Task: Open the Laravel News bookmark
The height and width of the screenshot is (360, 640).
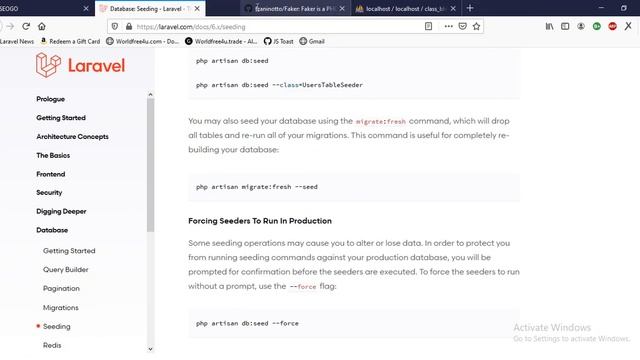Action: click(17, 41)
